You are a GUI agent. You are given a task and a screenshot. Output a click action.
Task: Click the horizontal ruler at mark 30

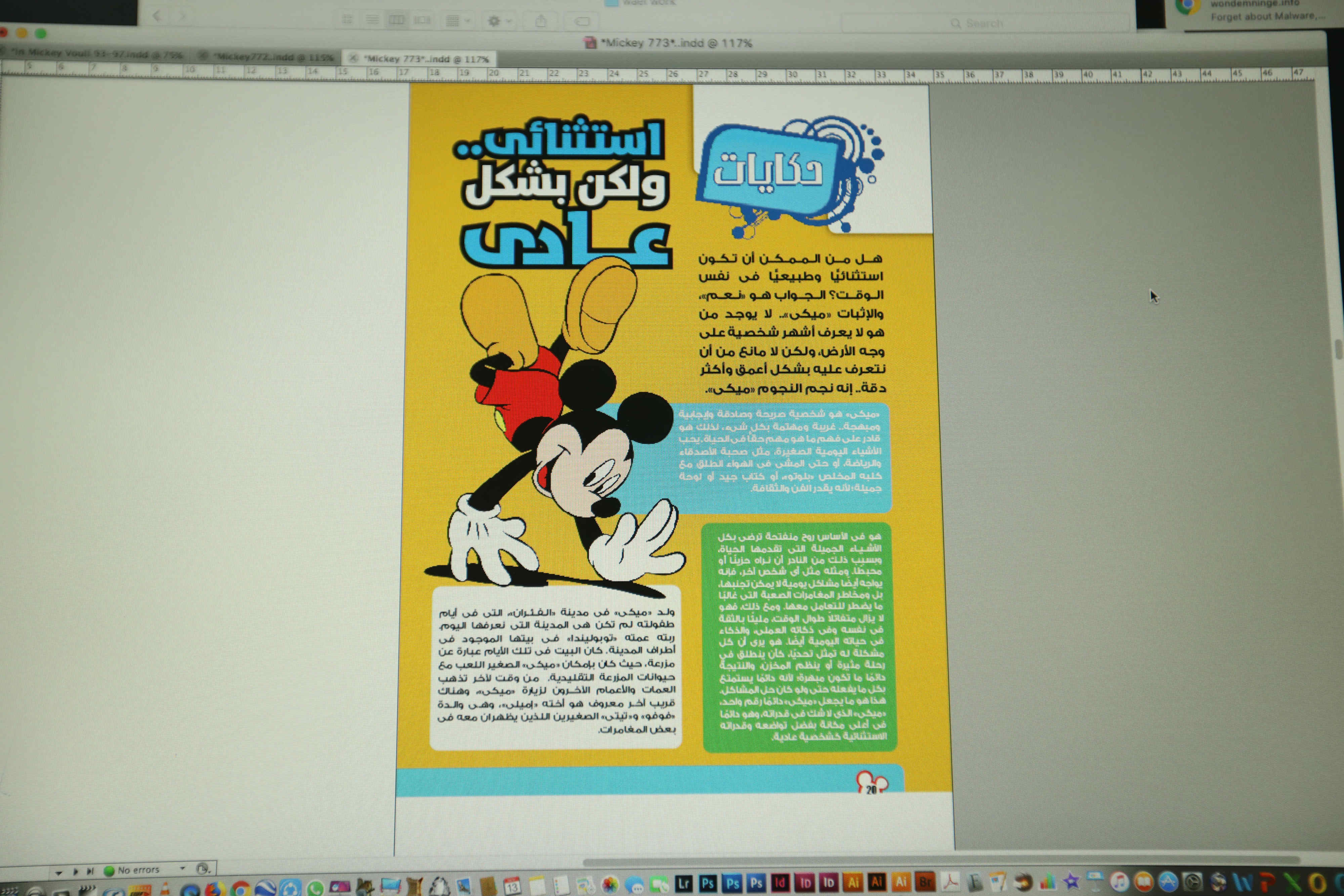pyautogui.click(x=792, y=74)
